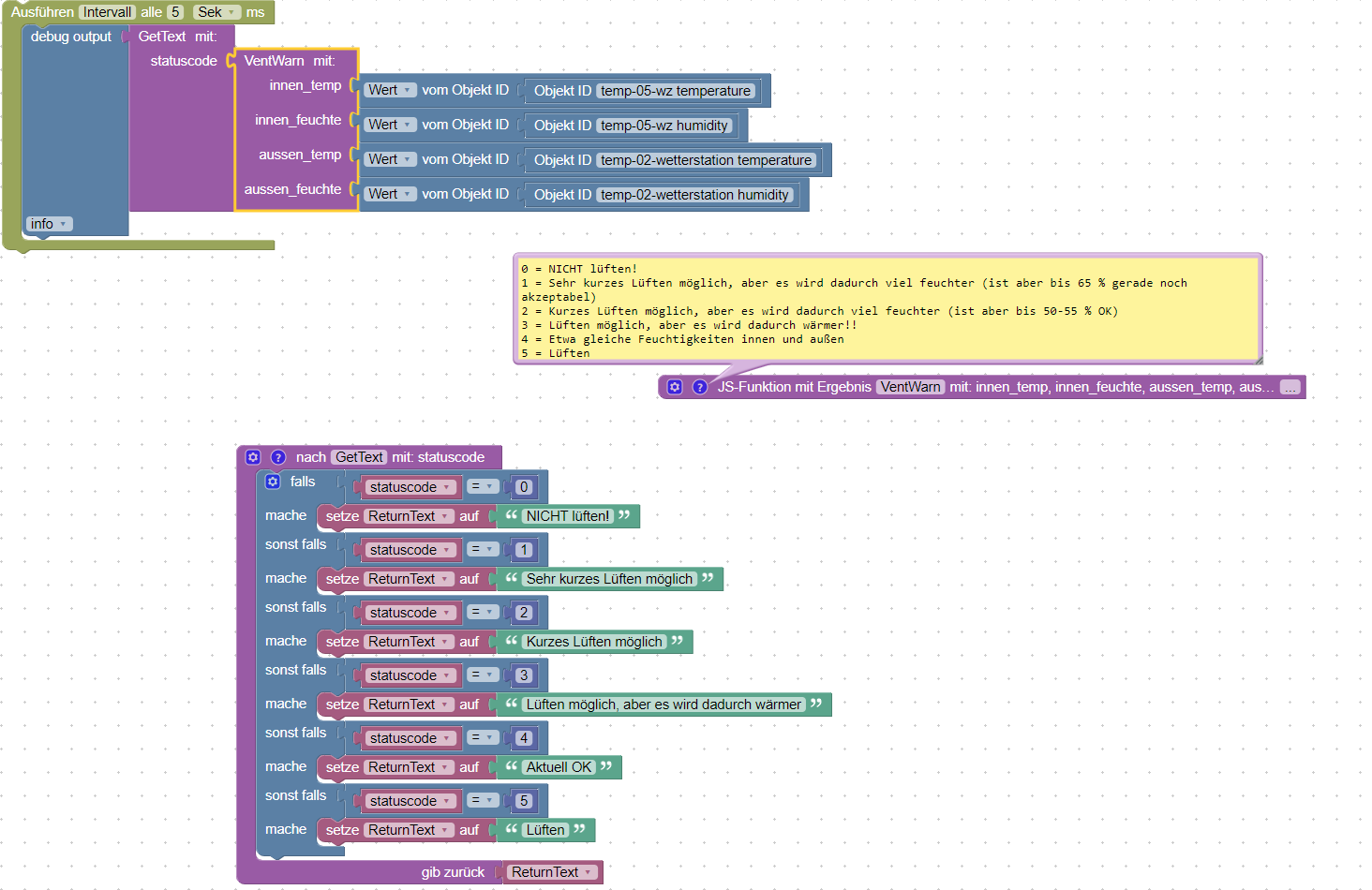Click question mark icon on GetText function block
This screenshot has width=1372, height=890.
[278, 457]
